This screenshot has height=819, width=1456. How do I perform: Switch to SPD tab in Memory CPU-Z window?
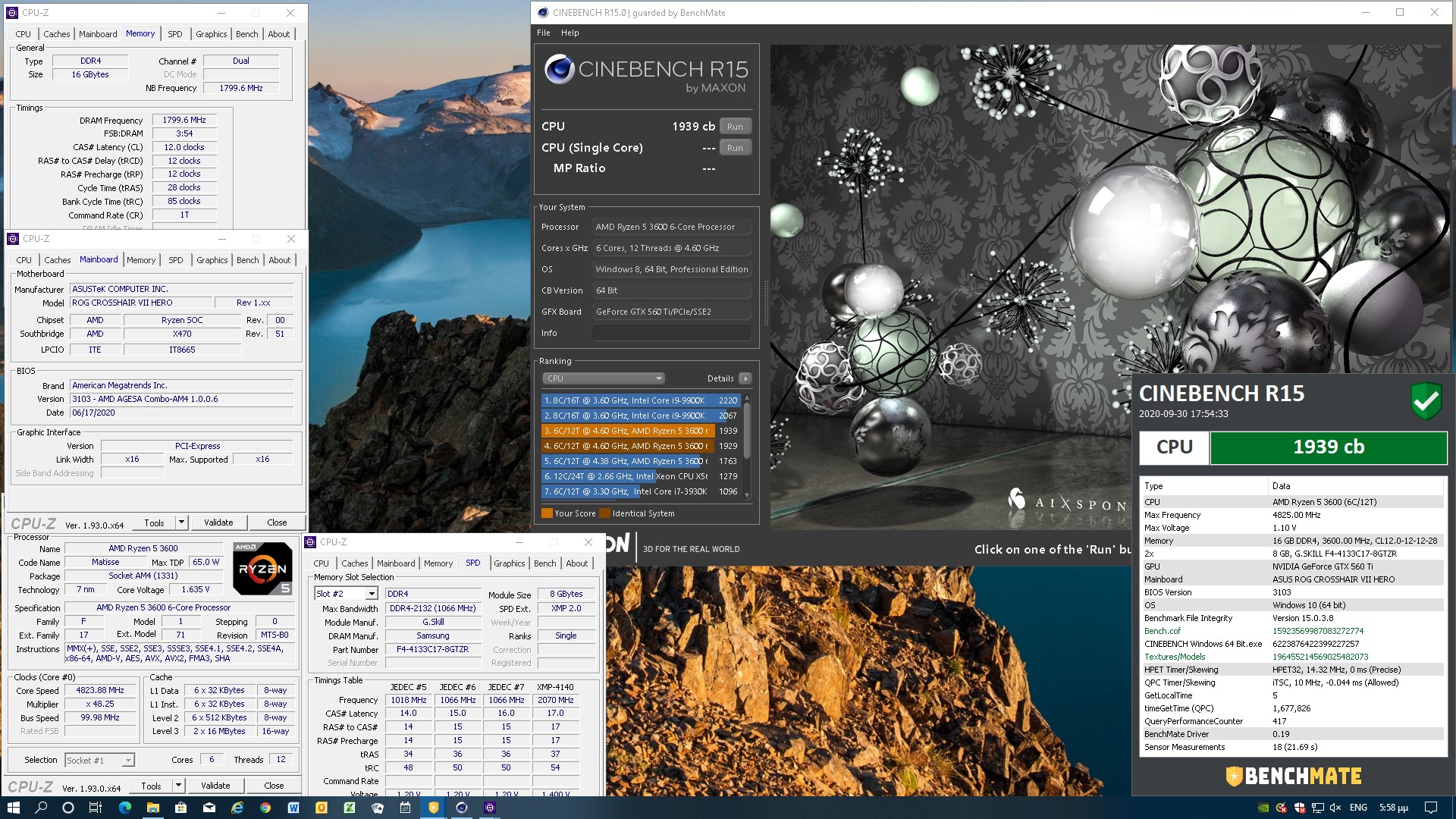[x=174, y=34]
